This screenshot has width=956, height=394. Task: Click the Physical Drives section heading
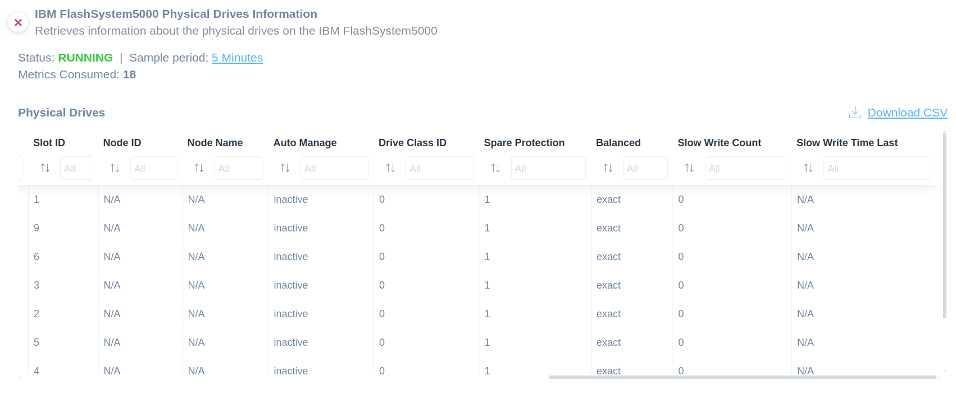coord(62,113)
